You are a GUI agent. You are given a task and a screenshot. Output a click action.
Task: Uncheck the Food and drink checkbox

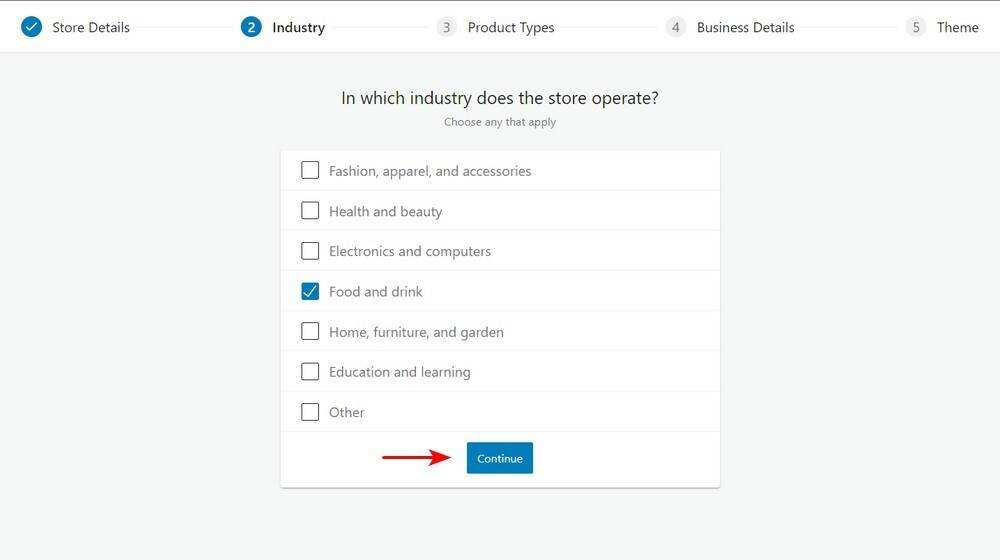tap(310, 291)
